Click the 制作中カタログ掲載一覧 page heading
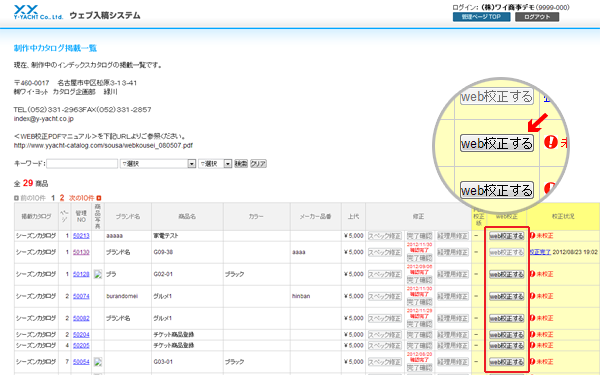This screenshot has width=600, height=375. (x=55, y=48)
